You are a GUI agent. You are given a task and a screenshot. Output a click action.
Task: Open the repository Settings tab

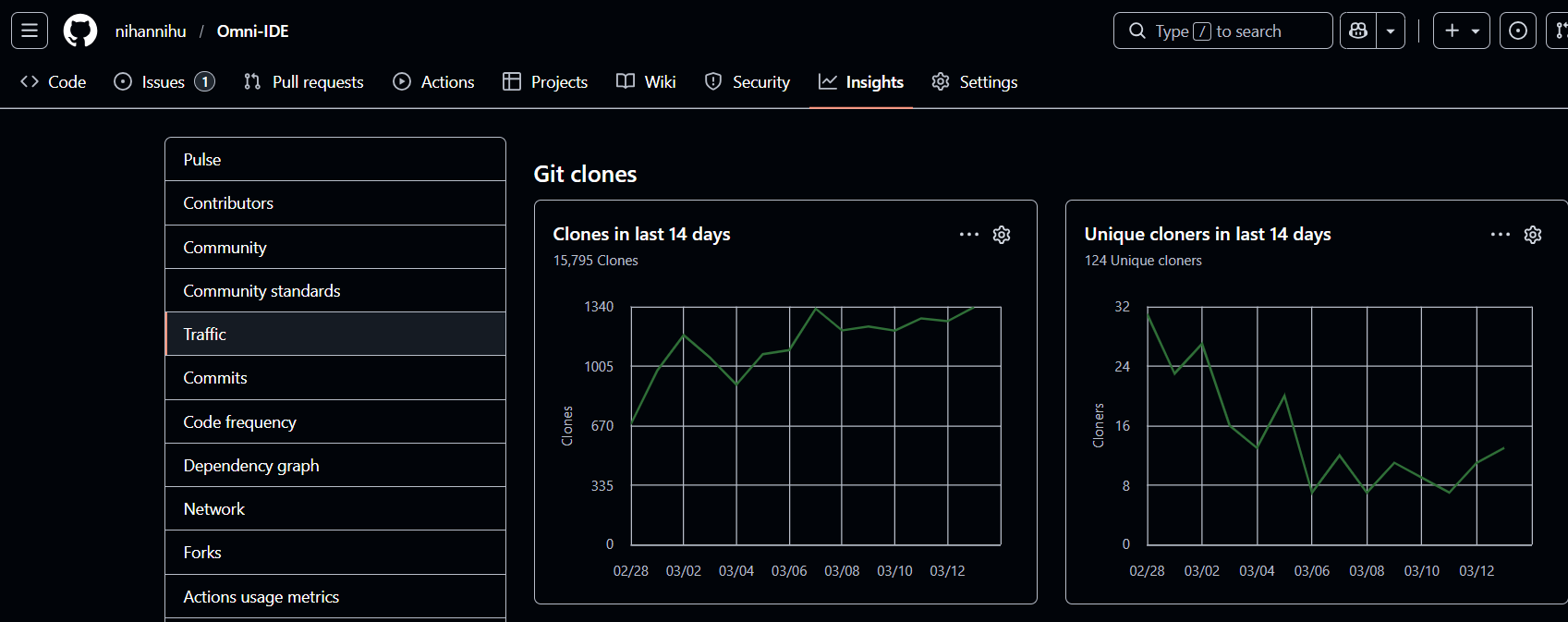(975, 81)
